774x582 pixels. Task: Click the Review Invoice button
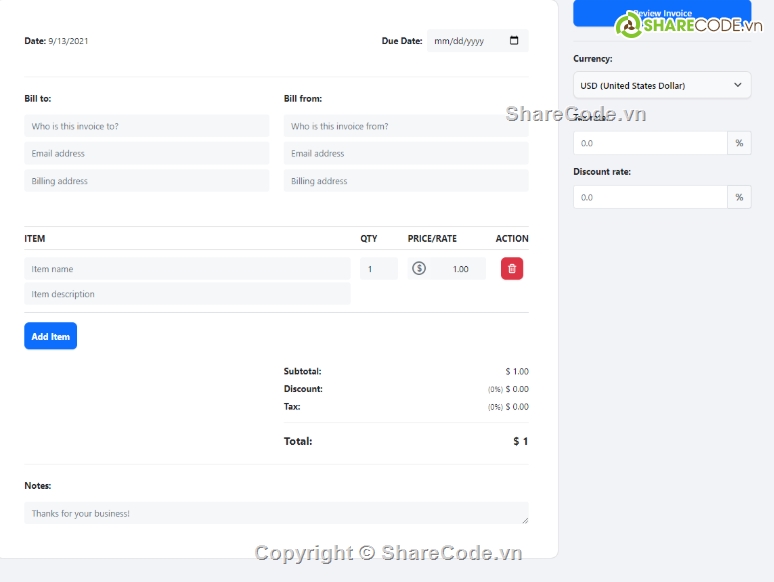point(662,13)
